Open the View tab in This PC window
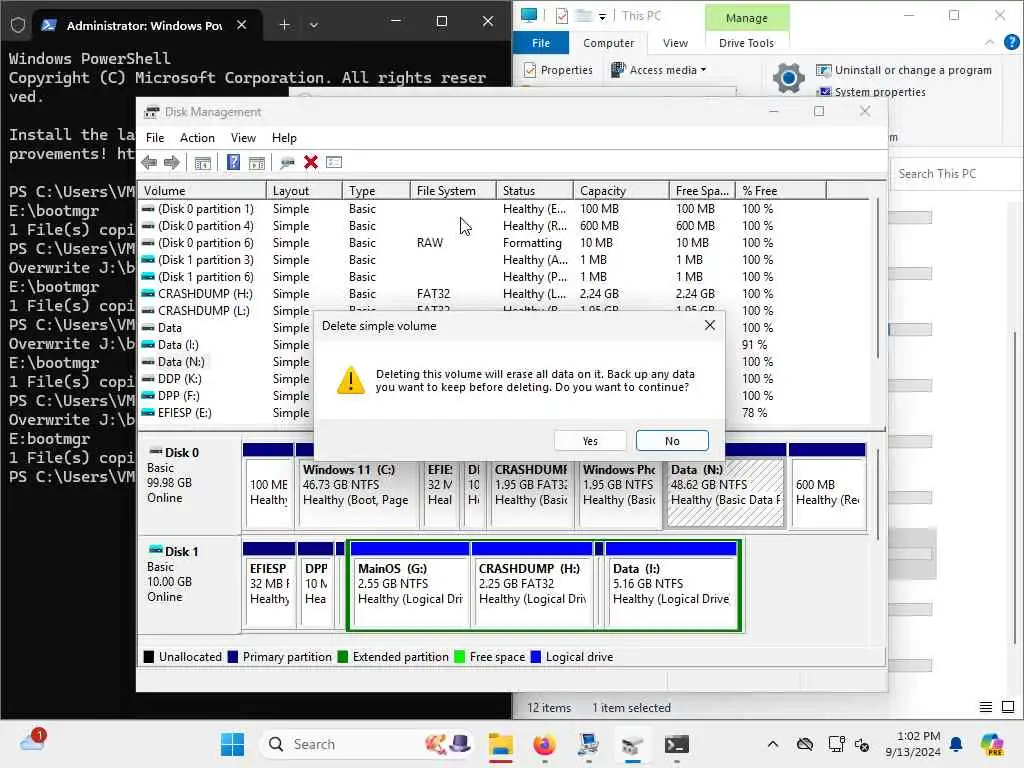The height and width of the screenshot is (768, 1024). coord(675,43)
